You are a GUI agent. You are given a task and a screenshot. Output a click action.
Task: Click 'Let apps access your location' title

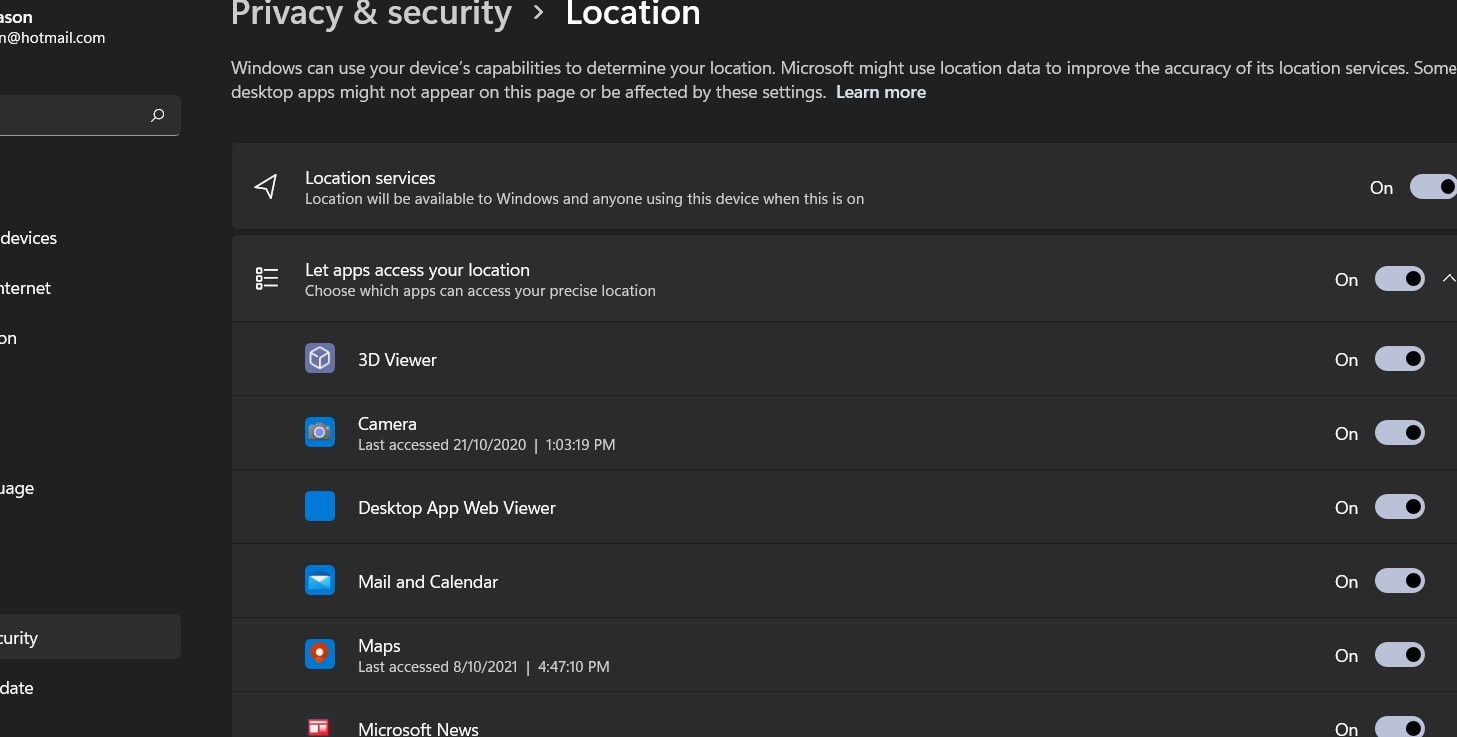[417, 270]
